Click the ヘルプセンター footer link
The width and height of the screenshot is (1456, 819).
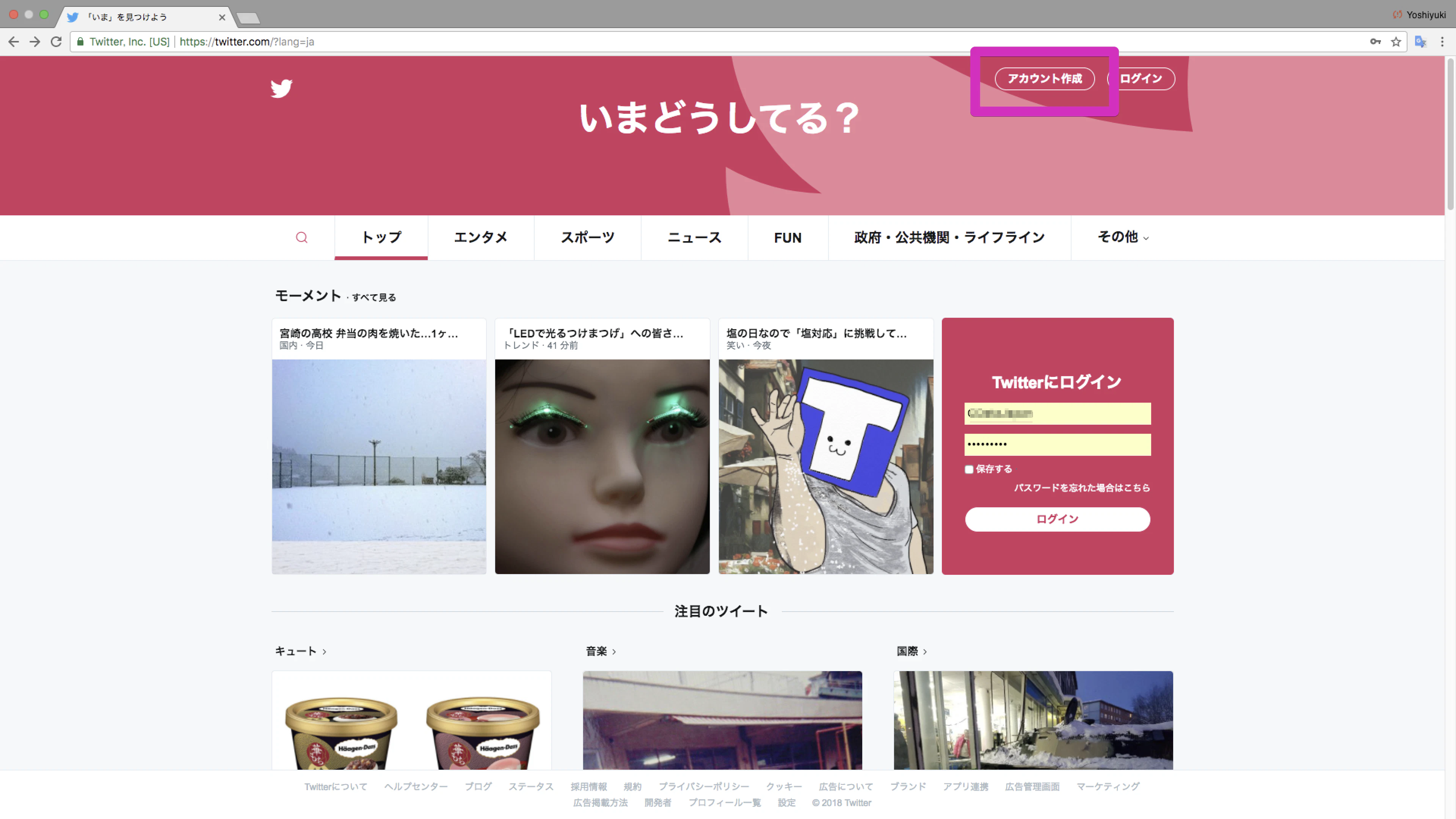[x=416, y=786]
